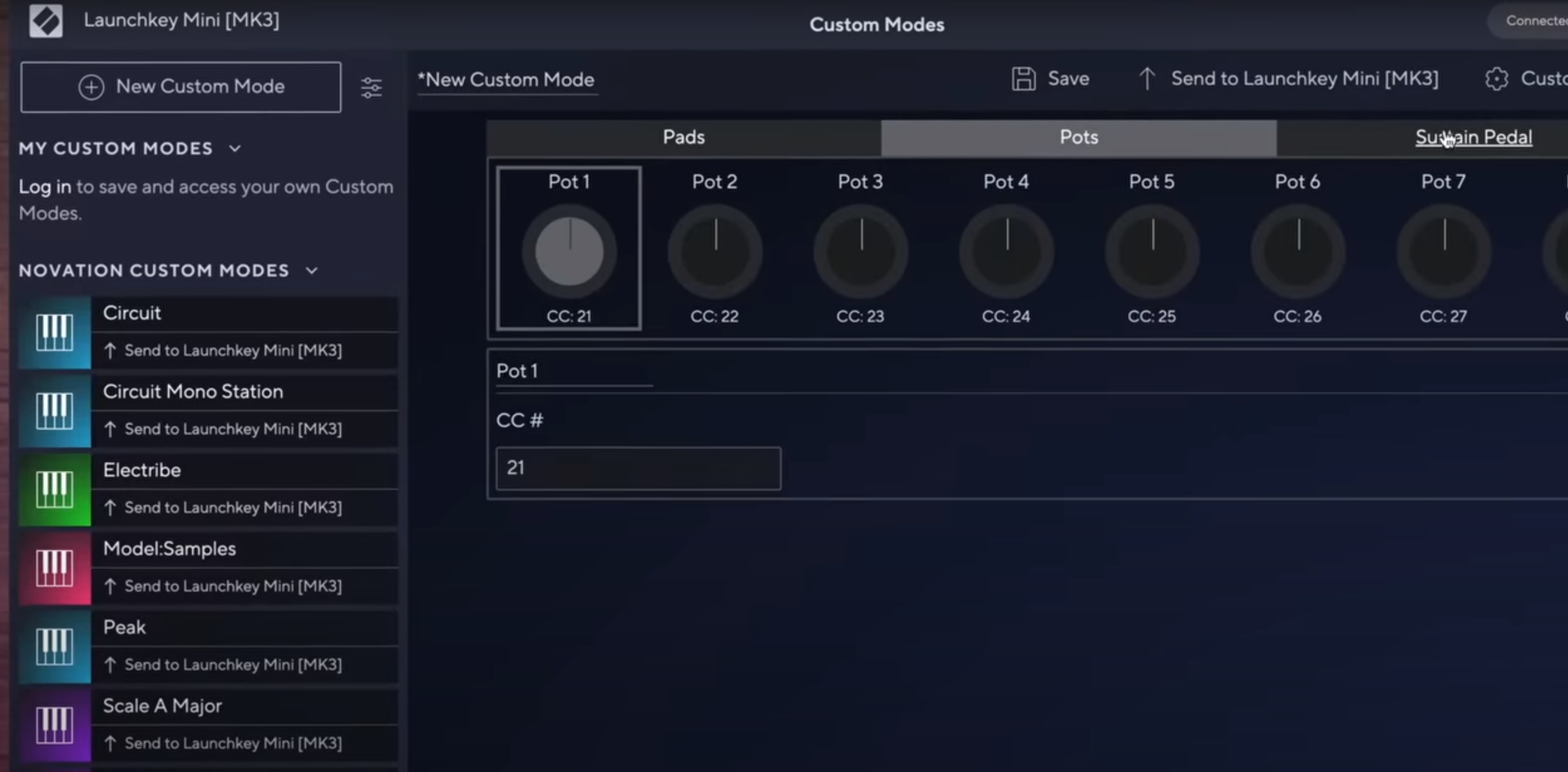Click the Log in link
Image resolution: width=1568 pixels, height=772 pixels.
(x=45, y=187)
